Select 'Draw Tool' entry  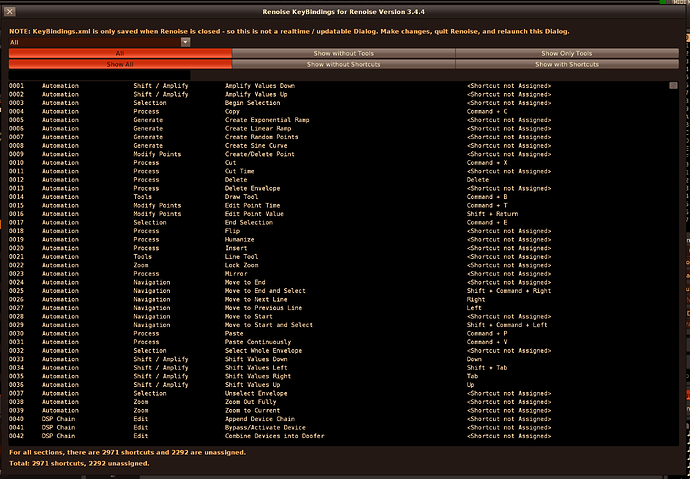[241, 197]
